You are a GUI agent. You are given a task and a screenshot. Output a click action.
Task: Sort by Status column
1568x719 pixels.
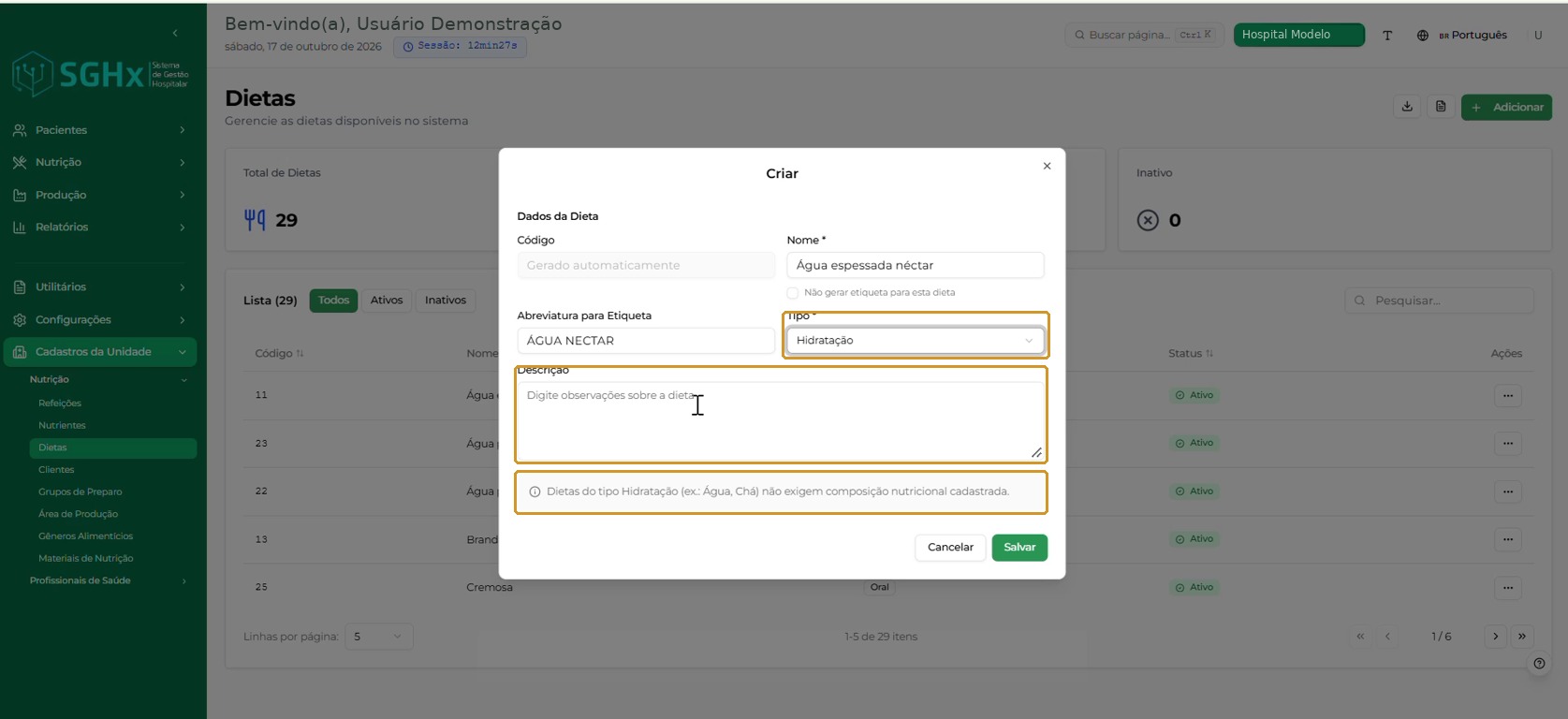[1191, 354]
